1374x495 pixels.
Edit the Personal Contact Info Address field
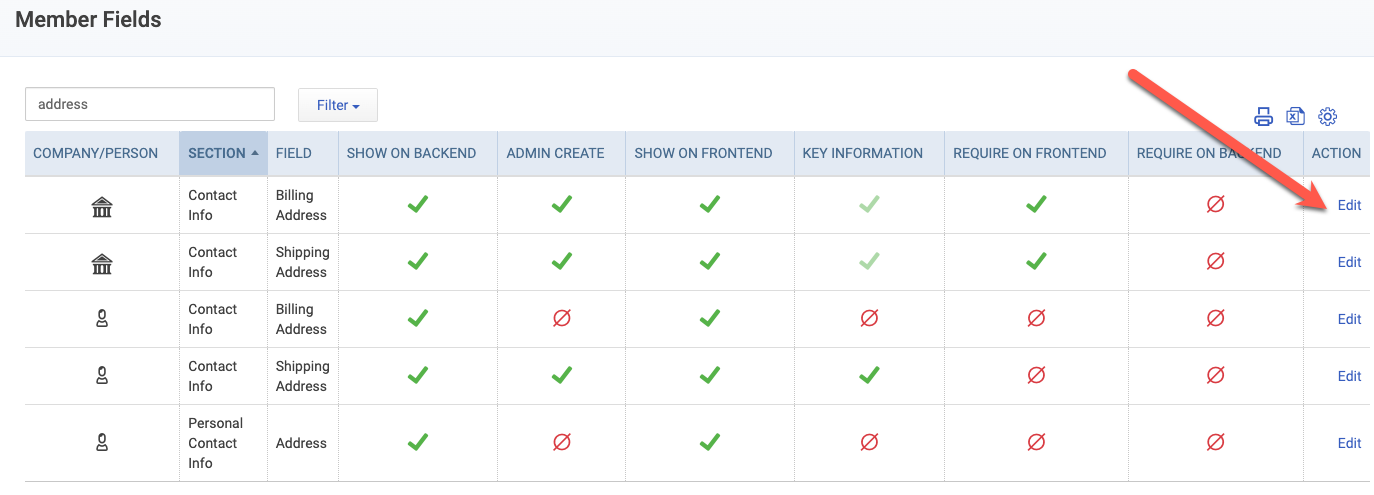point(1349,443)
